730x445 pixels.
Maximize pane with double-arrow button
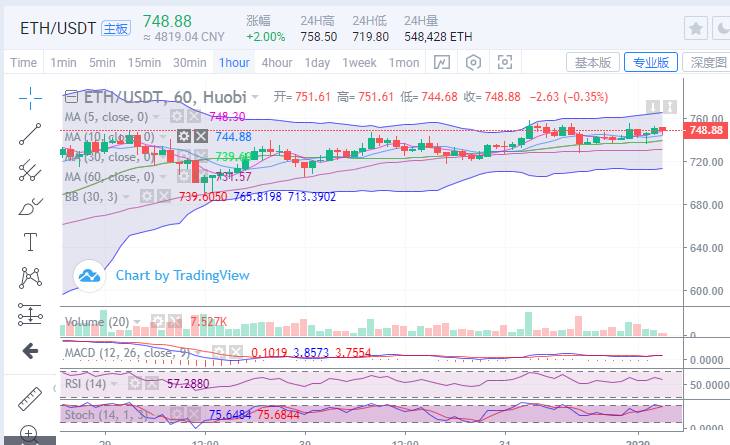coord(669,107)
